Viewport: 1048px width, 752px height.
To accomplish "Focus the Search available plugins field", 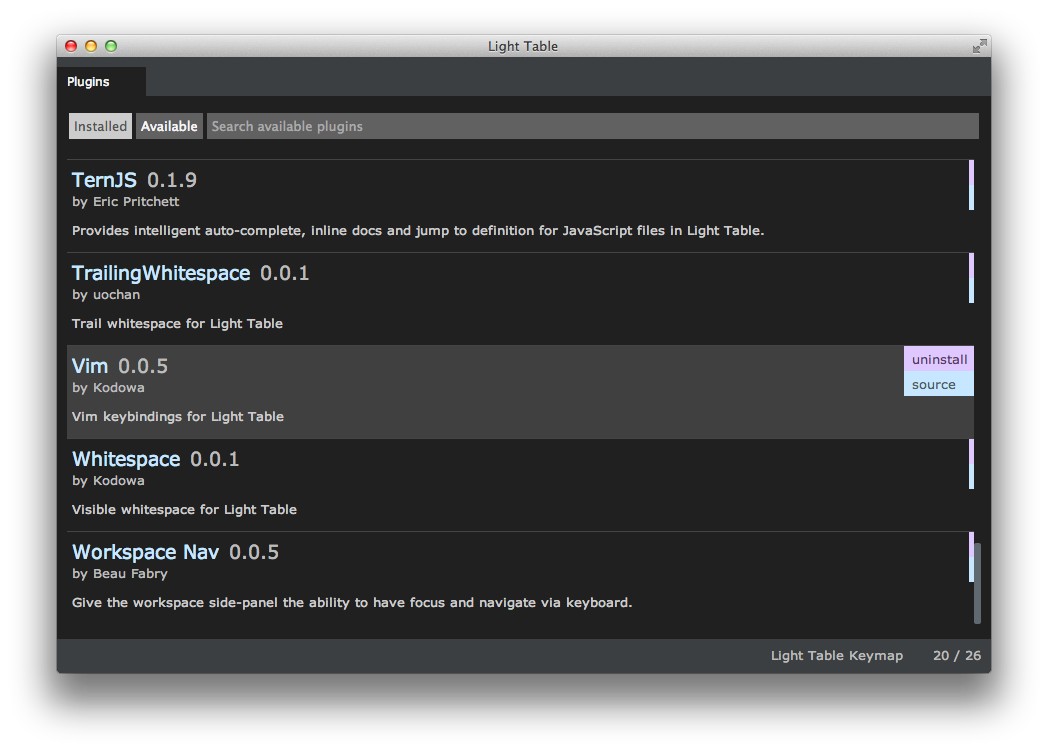I will click(590, 126).
